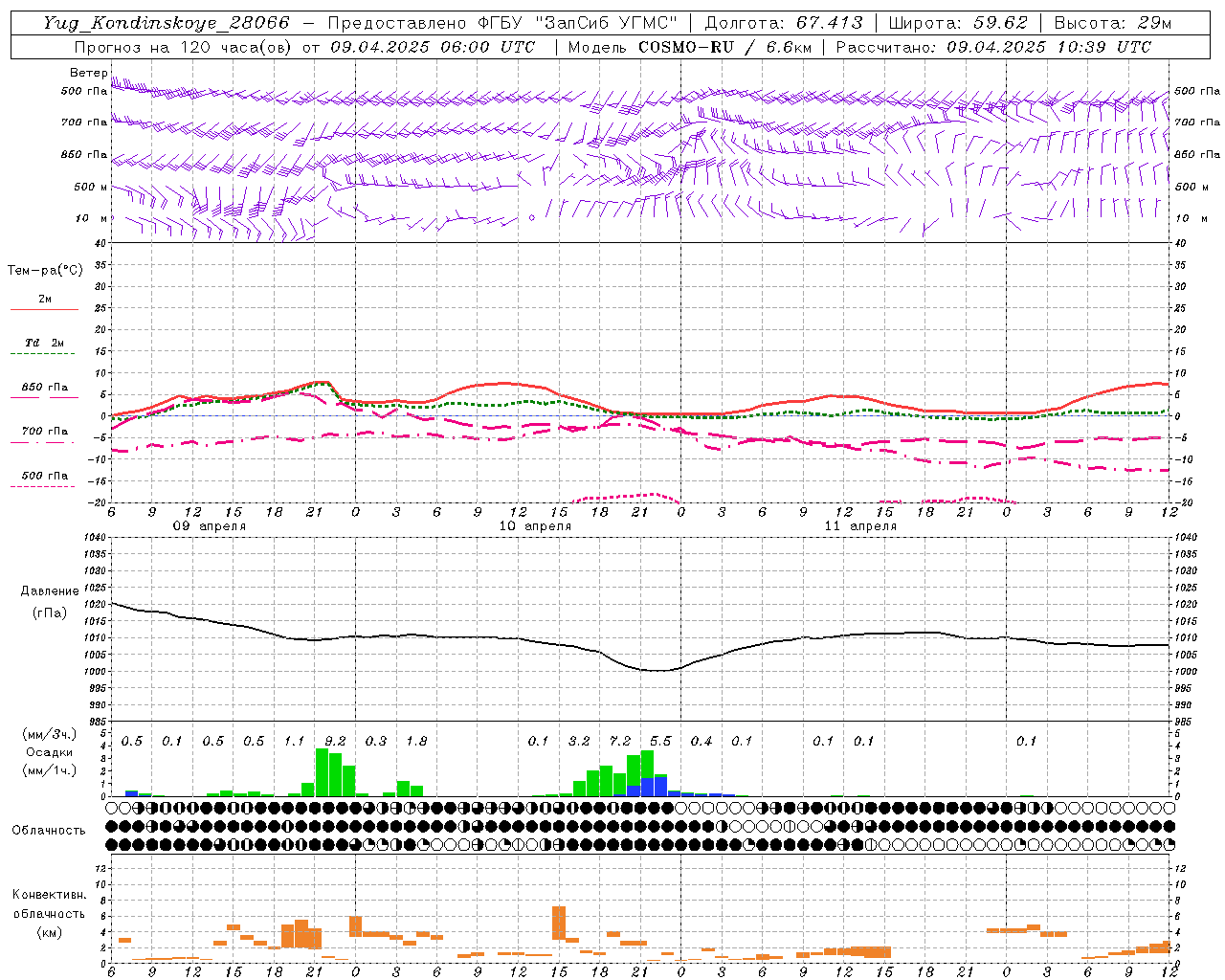The width and height of the screenshot is (1225, 980).
Task: Click the (гПа) pressure unit label
Action: click(x=50, y=613)
